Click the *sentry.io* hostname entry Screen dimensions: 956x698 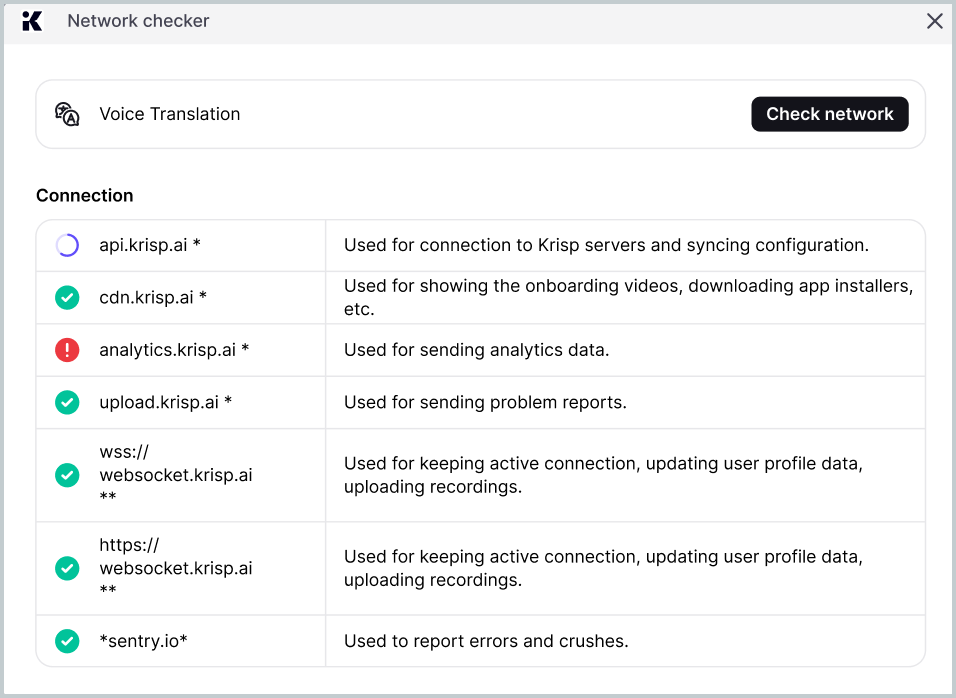(x=143, y=641)
